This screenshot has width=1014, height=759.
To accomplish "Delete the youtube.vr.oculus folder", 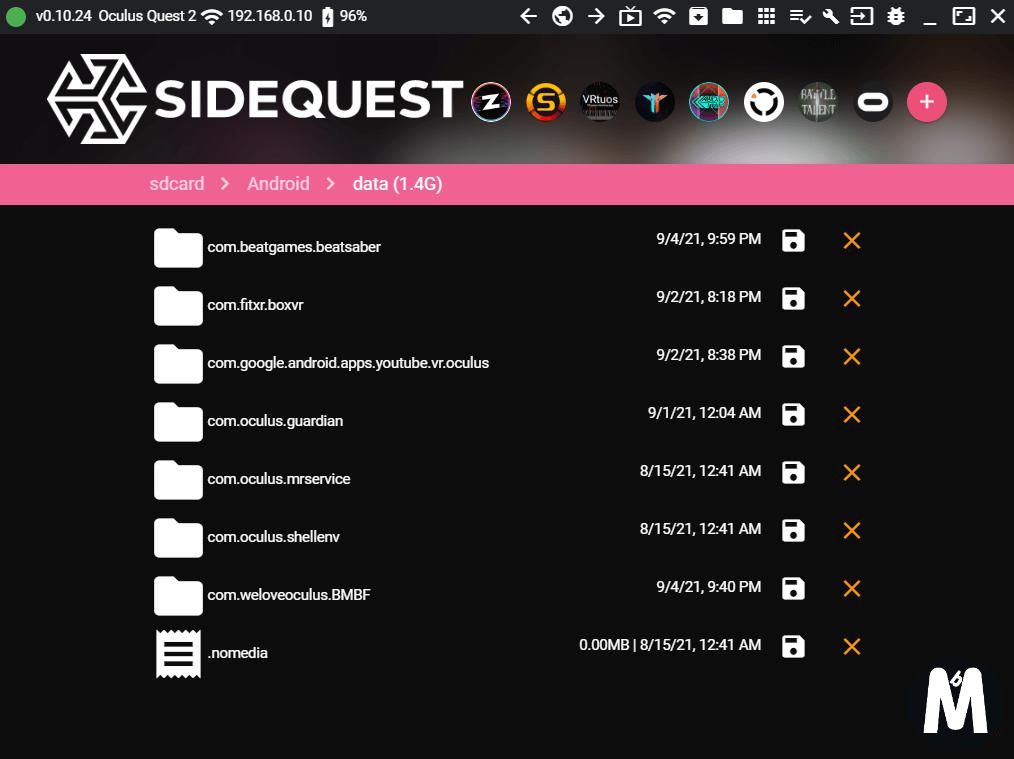I will coord(852,356).
